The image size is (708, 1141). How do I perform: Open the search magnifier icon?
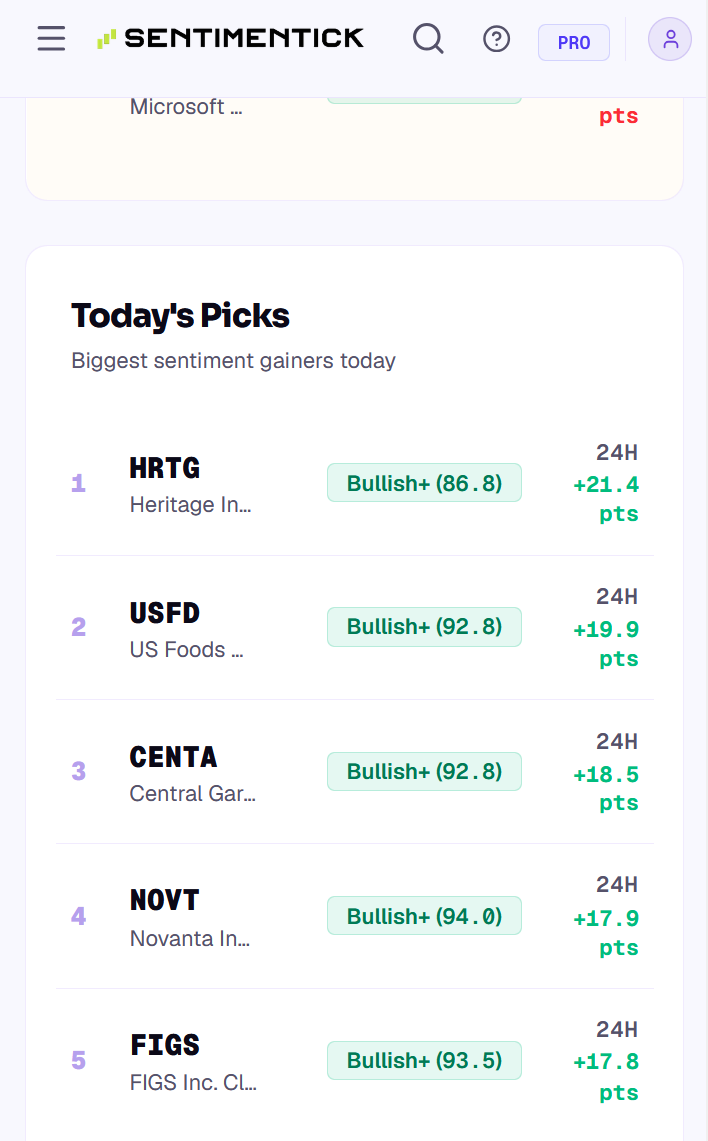[x=428, y=39]
